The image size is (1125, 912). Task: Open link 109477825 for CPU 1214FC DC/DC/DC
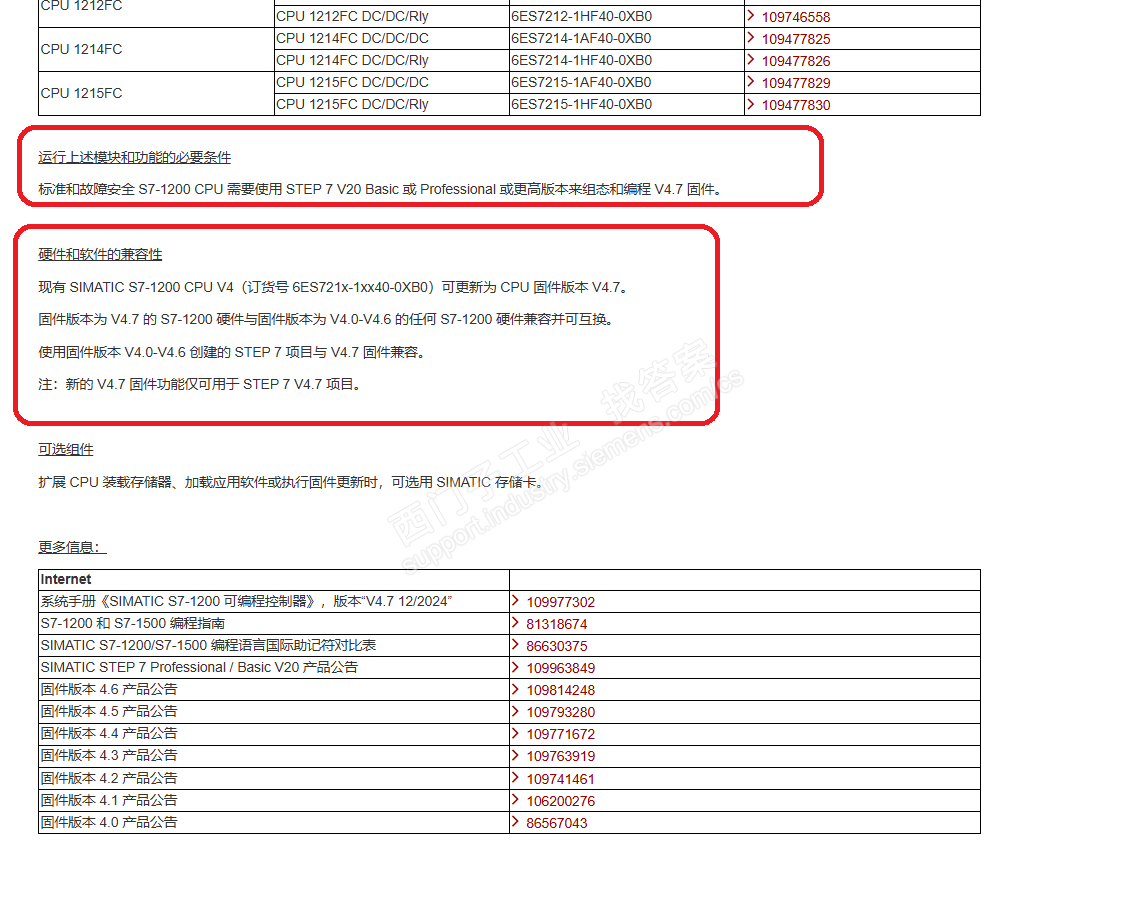pyautogui.click(x=796, y=39)
